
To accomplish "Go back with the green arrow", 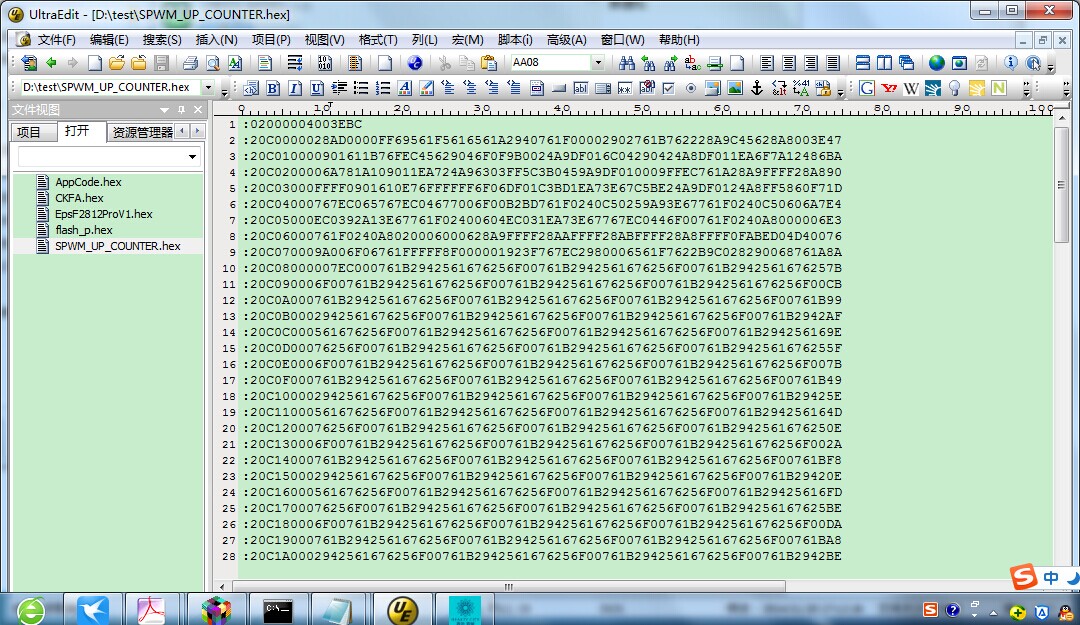I will (51, 63).
